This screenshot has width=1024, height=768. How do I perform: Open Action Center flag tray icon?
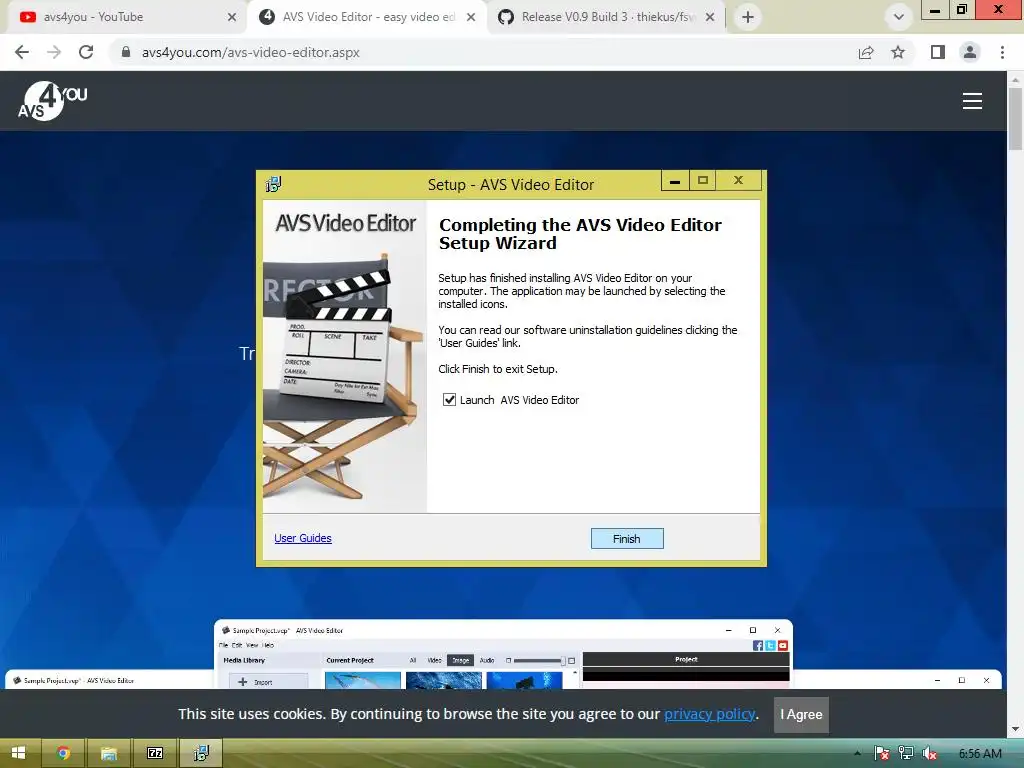(x=881, y=754)
